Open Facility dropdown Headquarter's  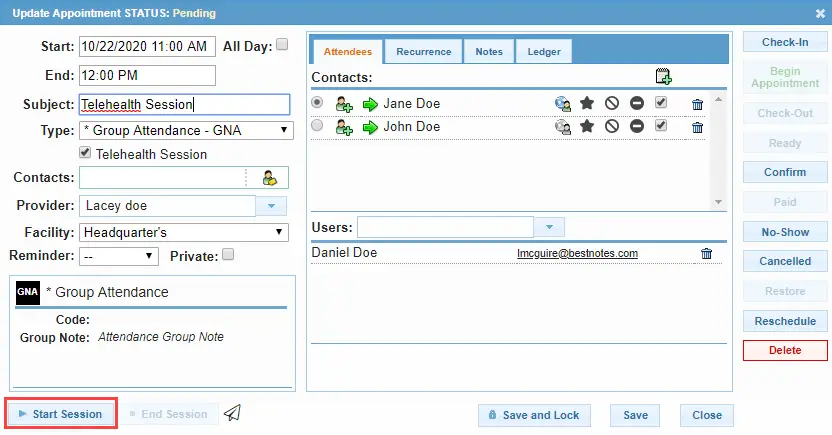point(184,232)
